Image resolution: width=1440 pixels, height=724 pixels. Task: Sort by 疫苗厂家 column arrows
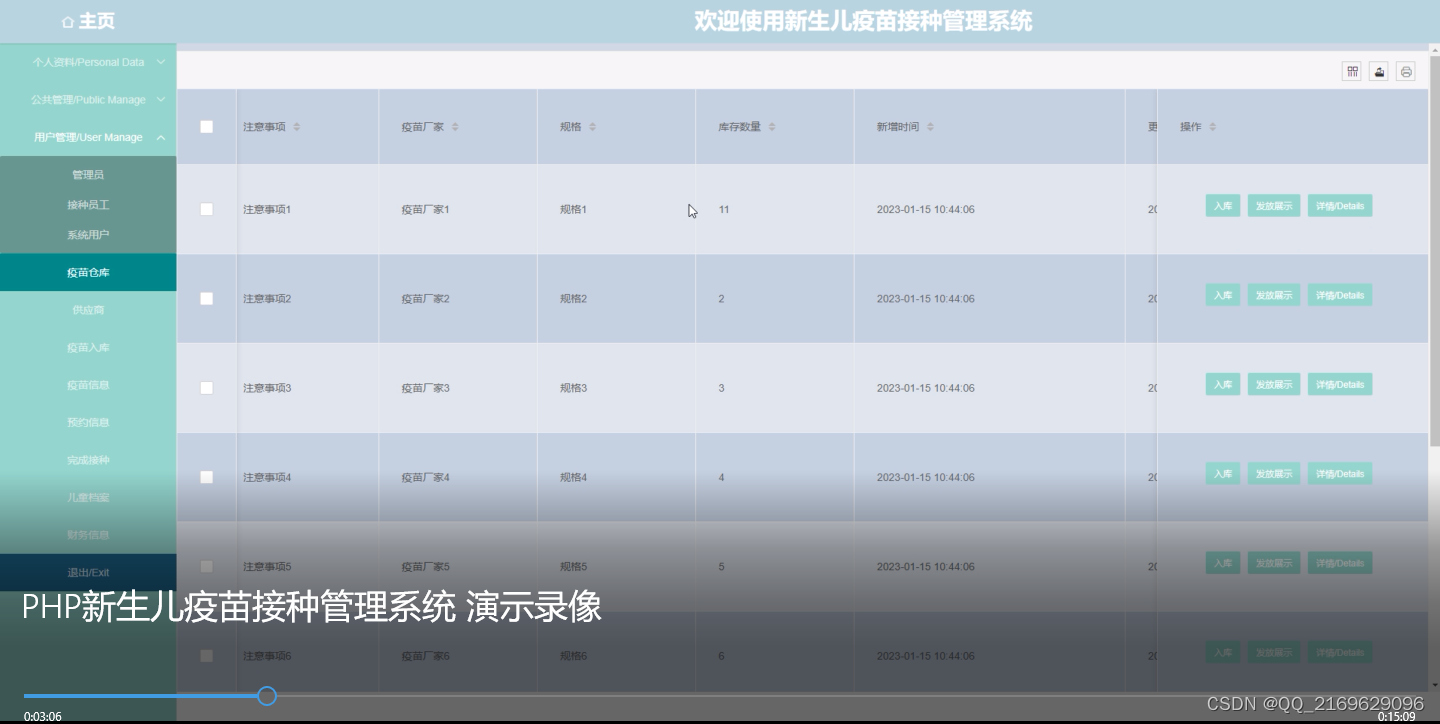pyautogui.click(x=455, y=127)
